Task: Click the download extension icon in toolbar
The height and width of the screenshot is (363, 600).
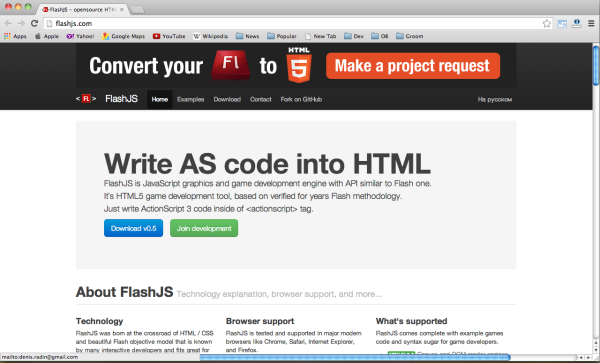Action: click(x=577, y=24)
